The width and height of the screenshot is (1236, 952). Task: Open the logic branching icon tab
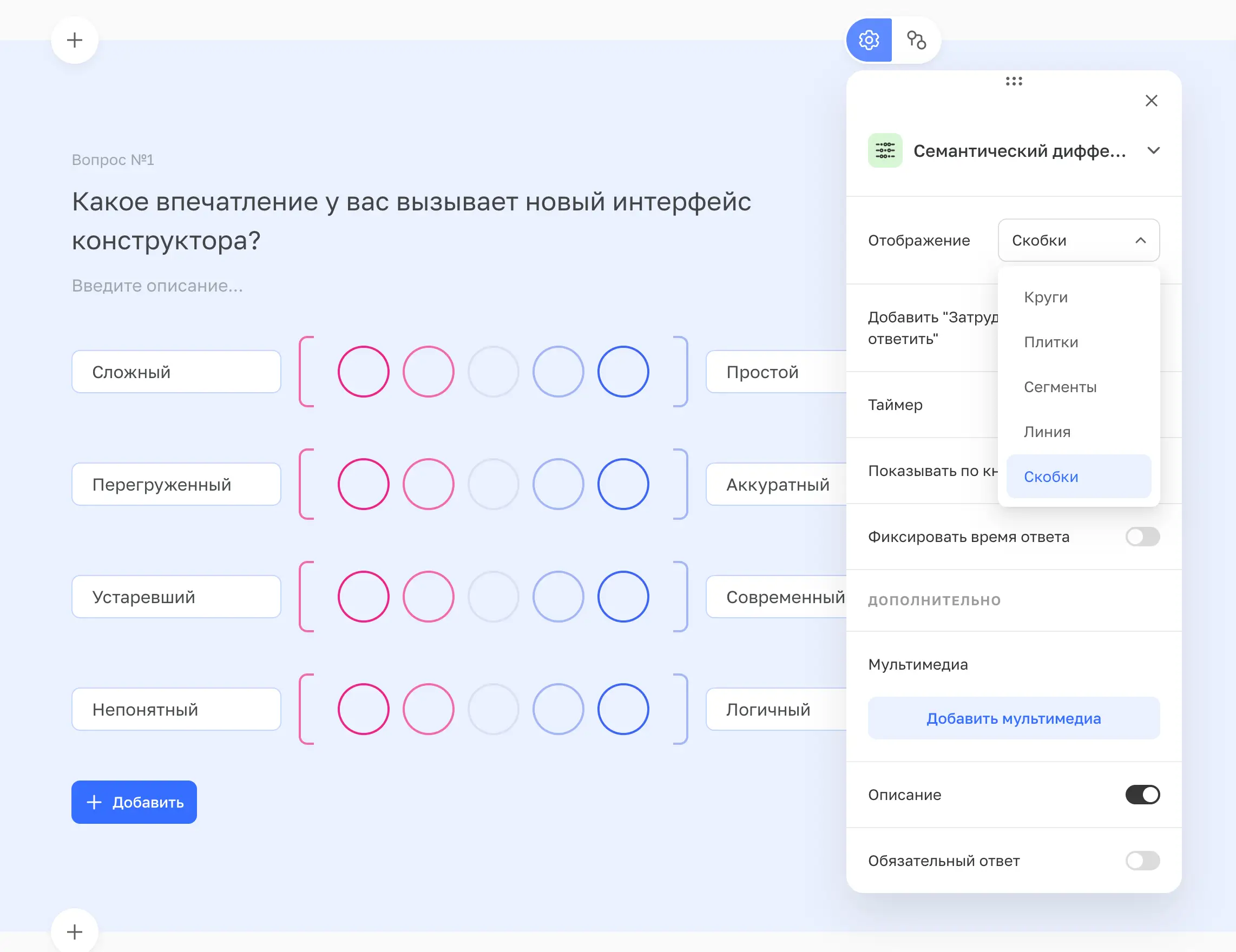click(x=916, y=39)
